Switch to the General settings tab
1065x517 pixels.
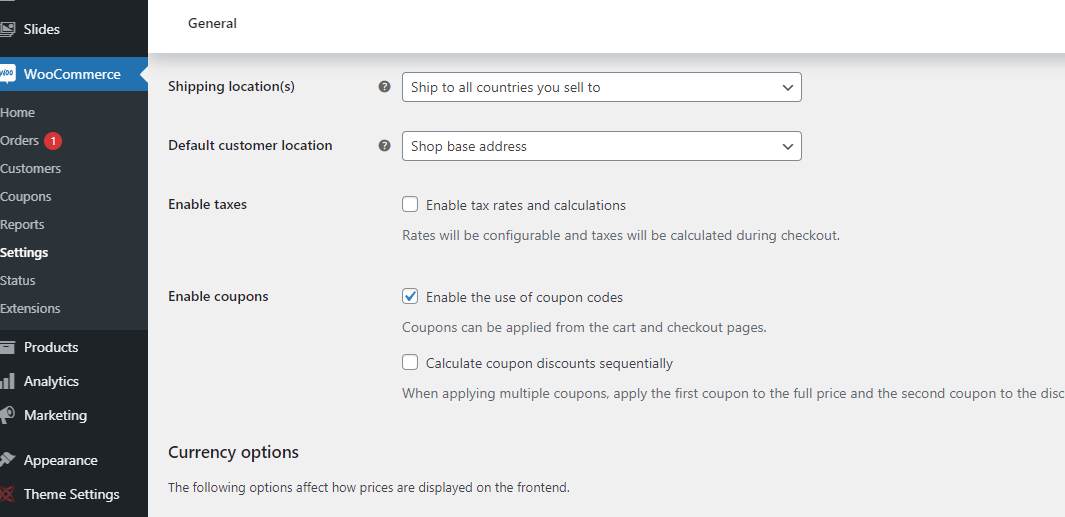pos(212,23)
